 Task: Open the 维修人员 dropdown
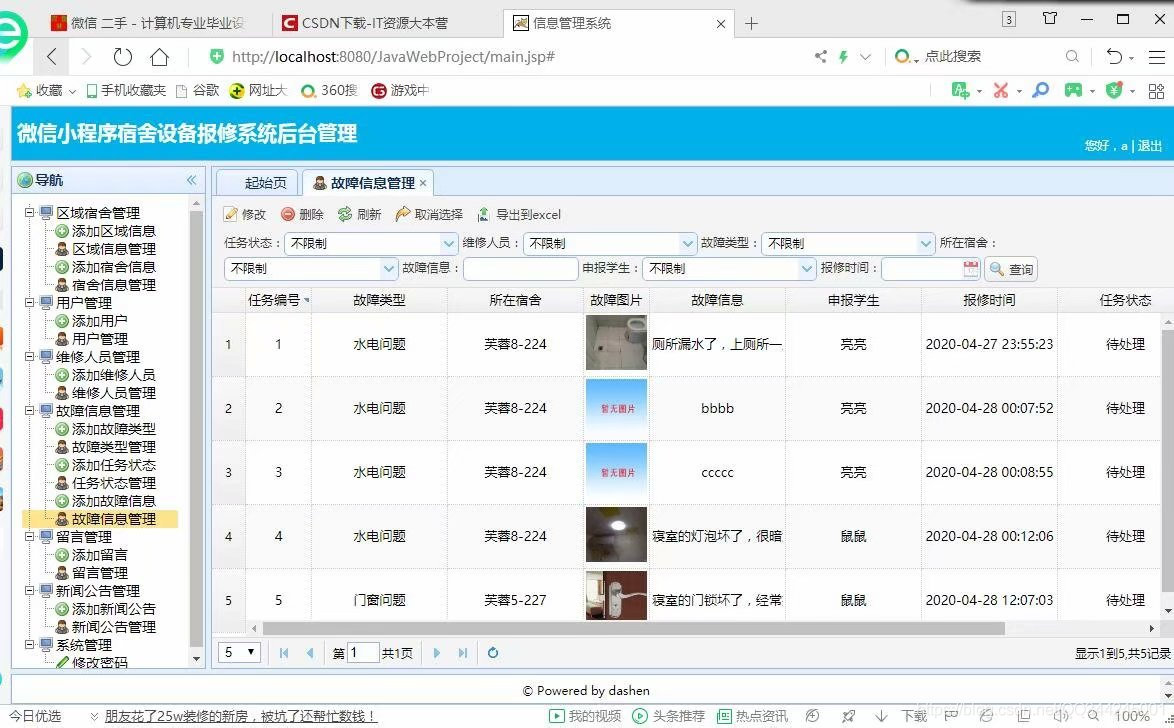(687, 243)
